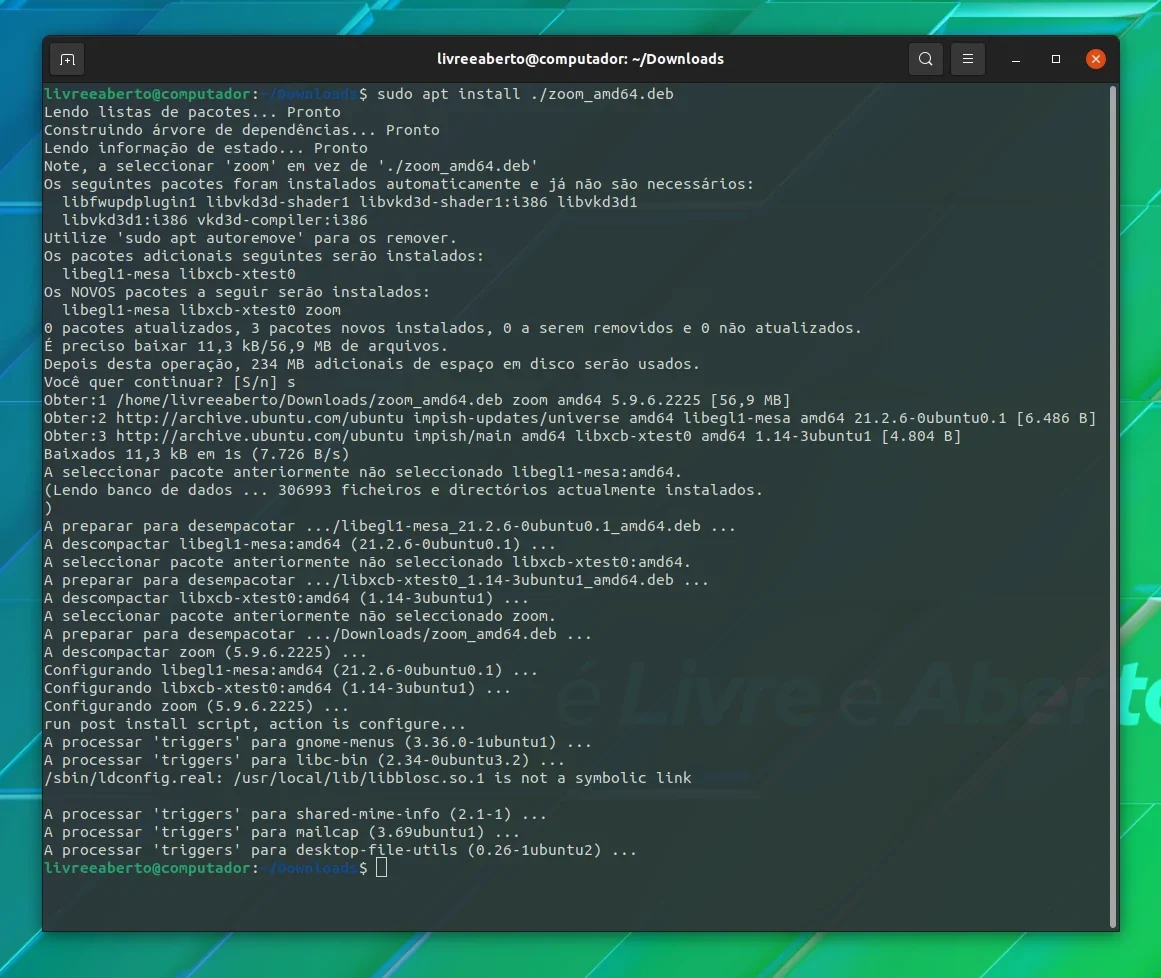The width and height of the screenshot is (1161, 978).
Task: Click the line with 'mailcap (3.69ubuntu1)'
Action: pos(282,832)
